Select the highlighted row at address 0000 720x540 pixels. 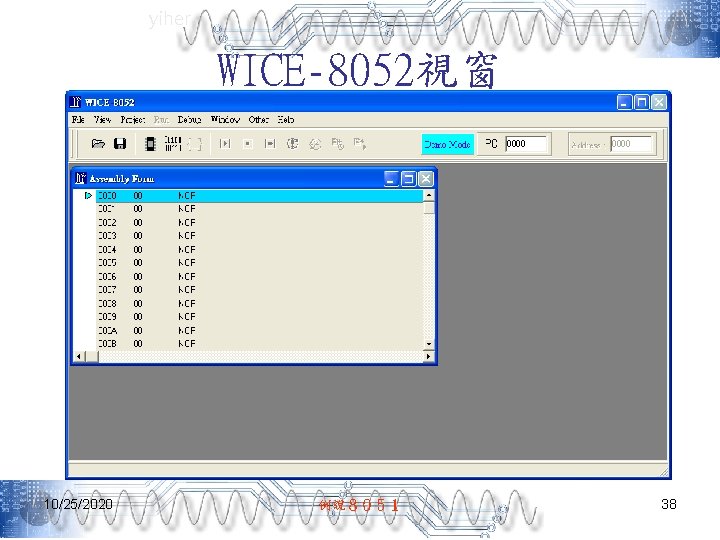[x=259, y=196]
